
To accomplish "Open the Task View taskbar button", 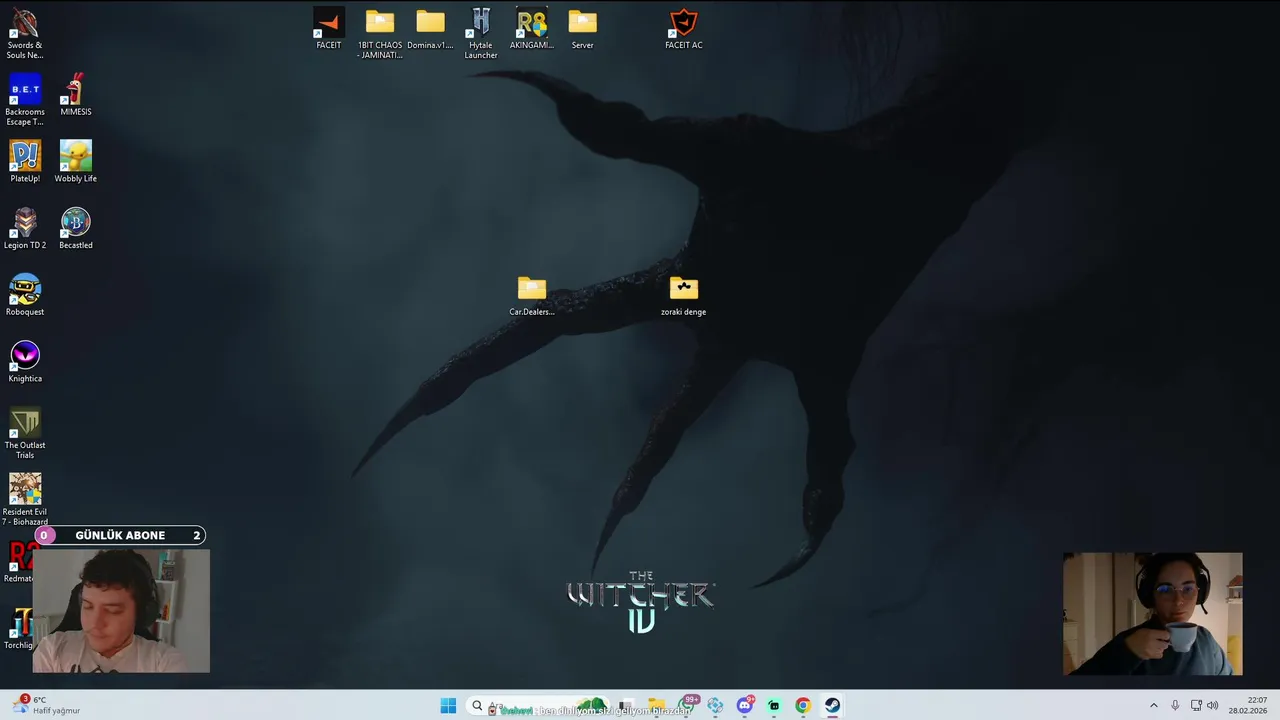I will (626, 706).
